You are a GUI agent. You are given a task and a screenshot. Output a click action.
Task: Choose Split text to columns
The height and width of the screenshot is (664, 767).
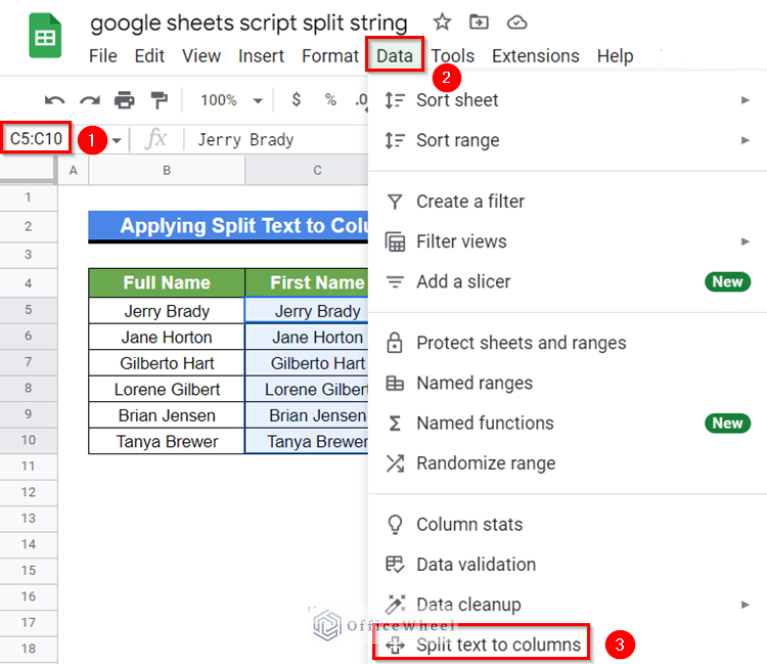point(497,645)
